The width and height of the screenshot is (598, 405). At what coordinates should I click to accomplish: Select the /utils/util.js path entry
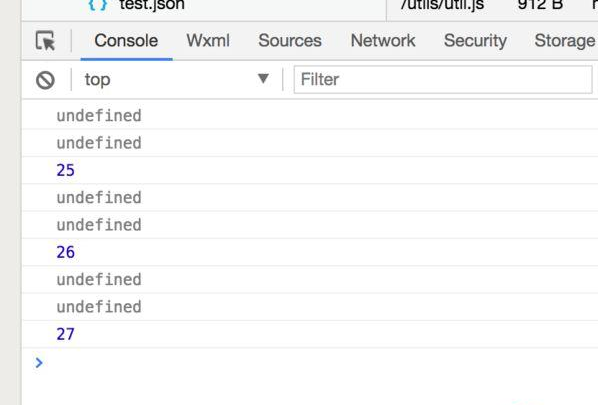[x=442, y=5]
